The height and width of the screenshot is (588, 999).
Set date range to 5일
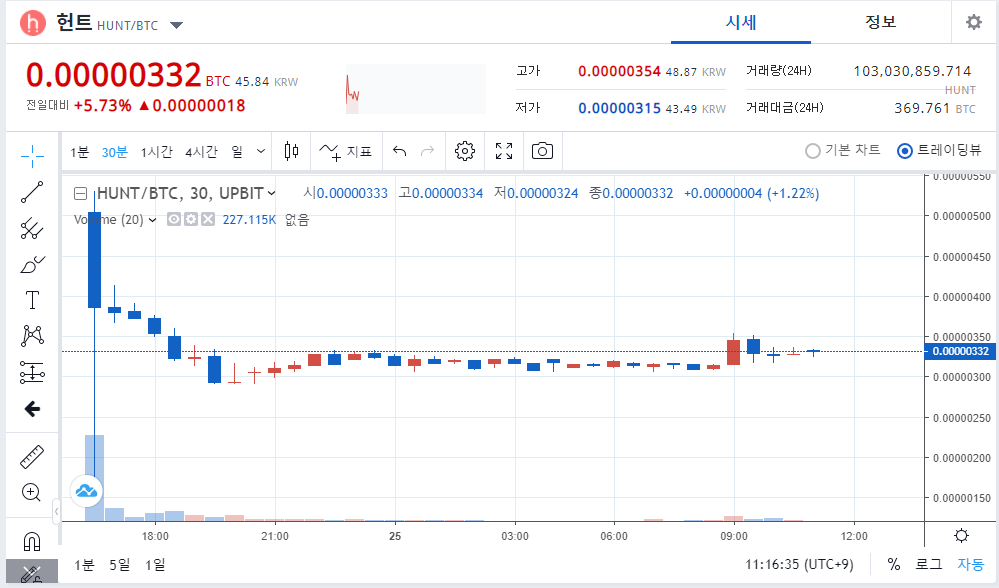click(x=119, y=564)
